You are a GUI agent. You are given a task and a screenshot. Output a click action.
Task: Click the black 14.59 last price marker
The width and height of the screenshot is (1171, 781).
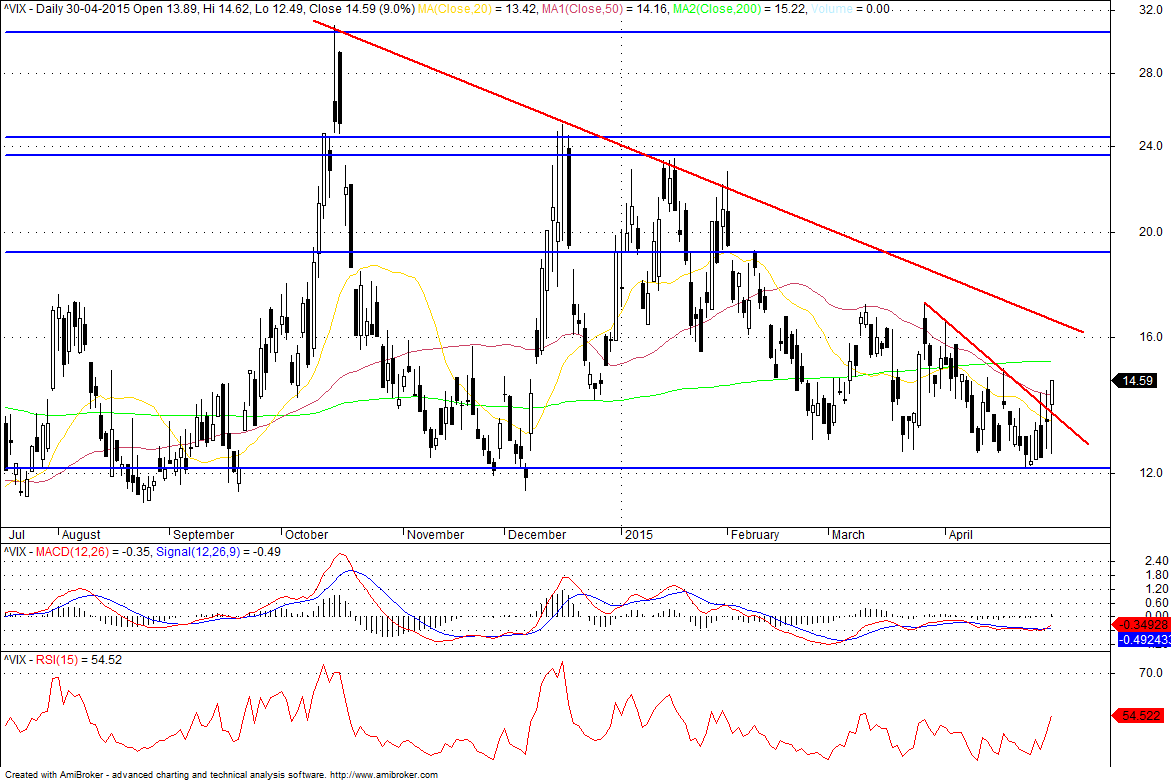click(1136, 381)
